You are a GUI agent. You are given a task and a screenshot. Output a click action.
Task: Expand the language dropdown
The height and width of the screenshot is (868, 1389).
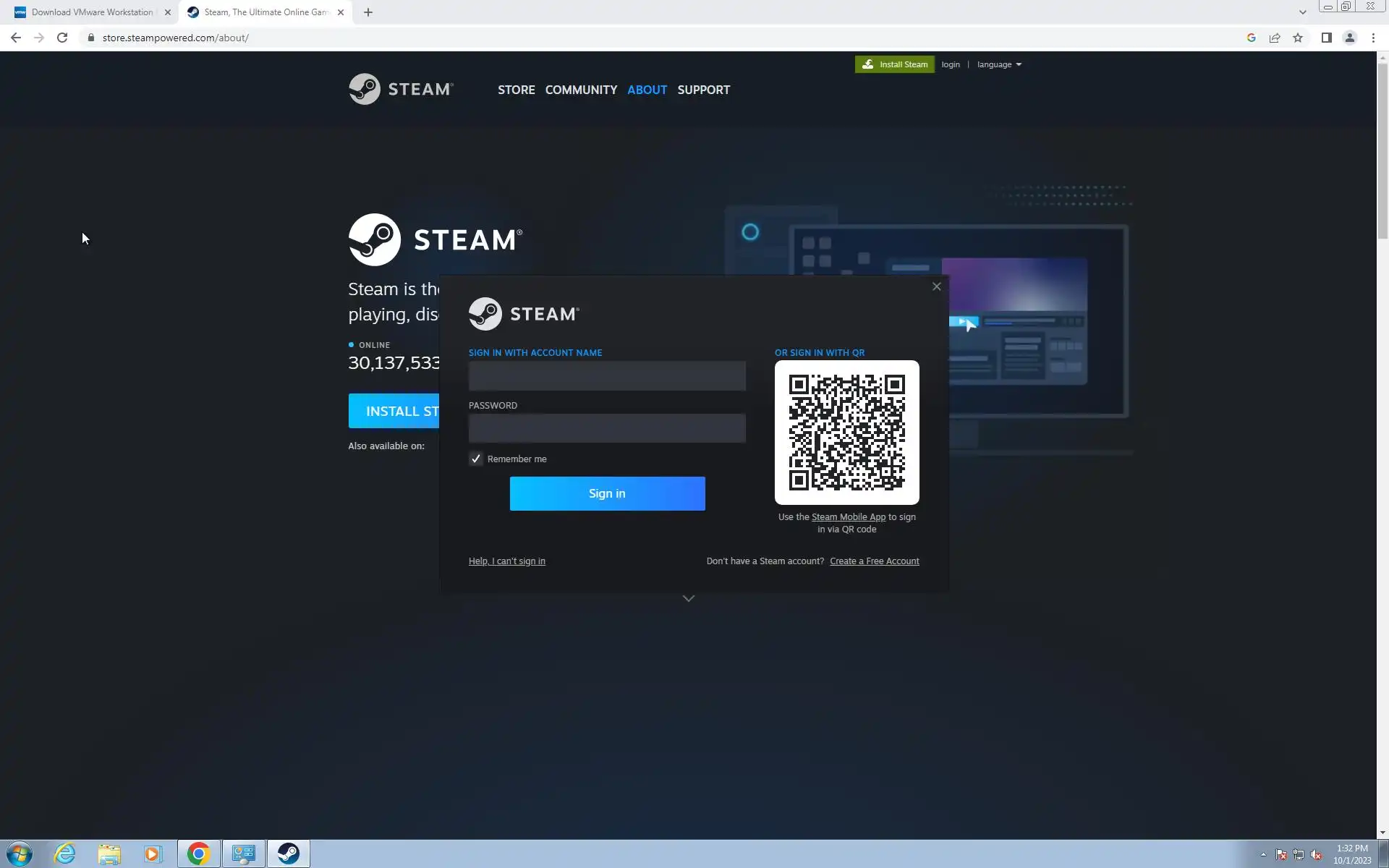coord(999,64)
